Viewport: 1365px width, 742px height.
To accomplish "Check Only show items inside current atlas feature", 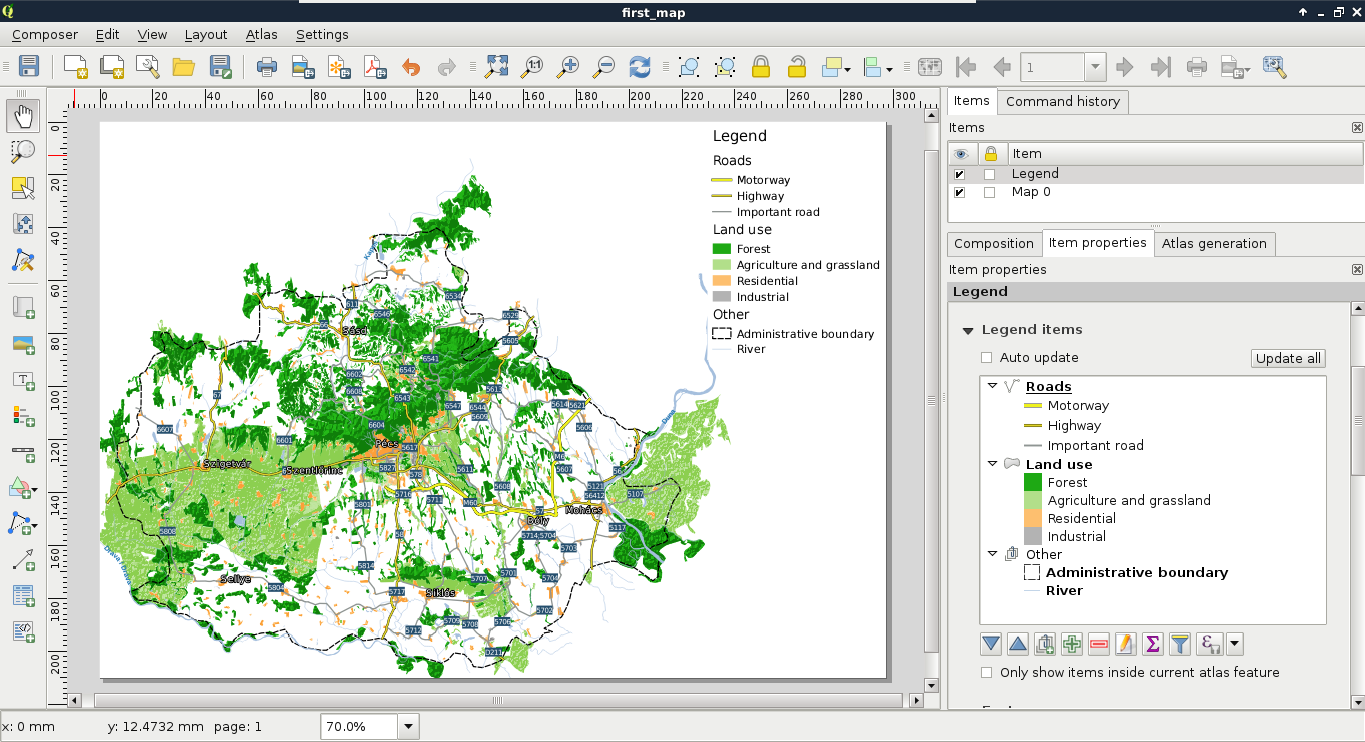I will [x=987, y=673].
